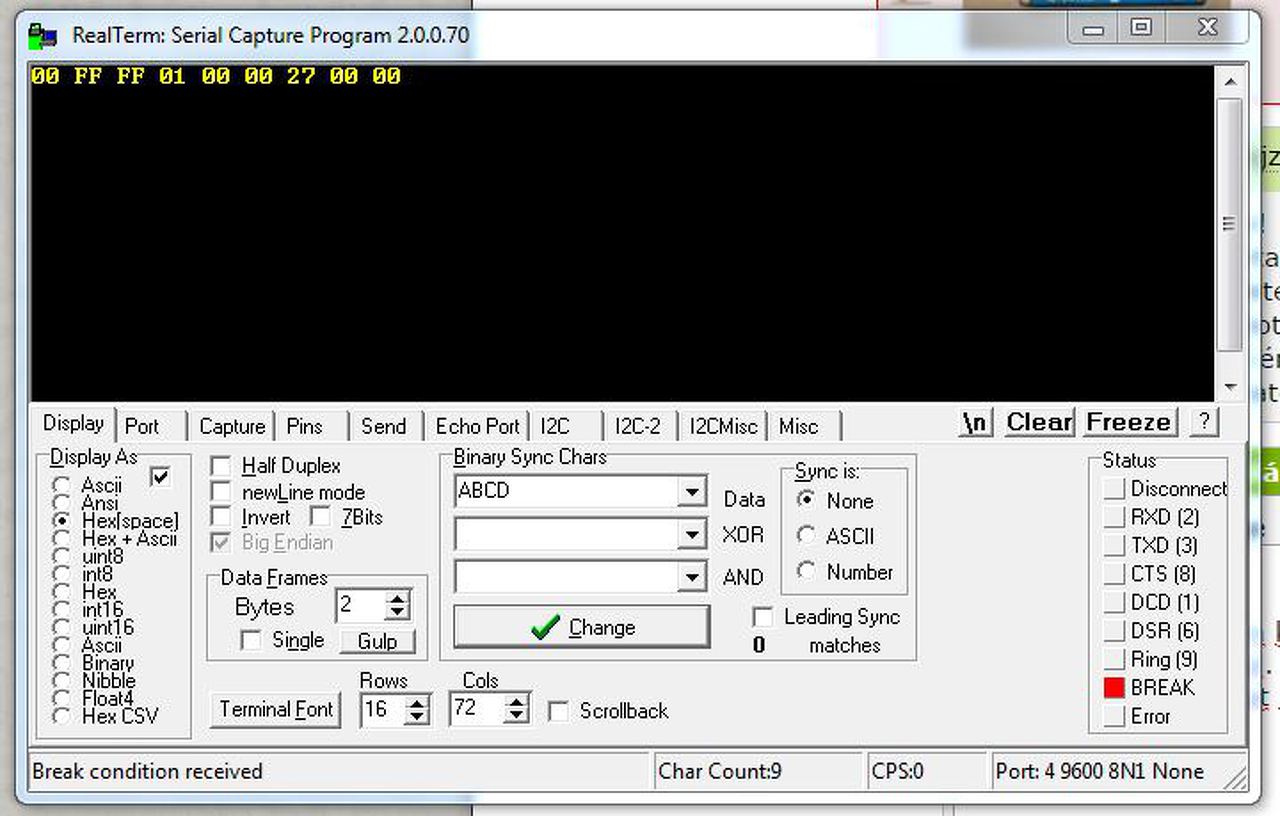Viewport: 1280px width, 816px height.
Task: Click the Cols value field
Action: pos(478,710)
